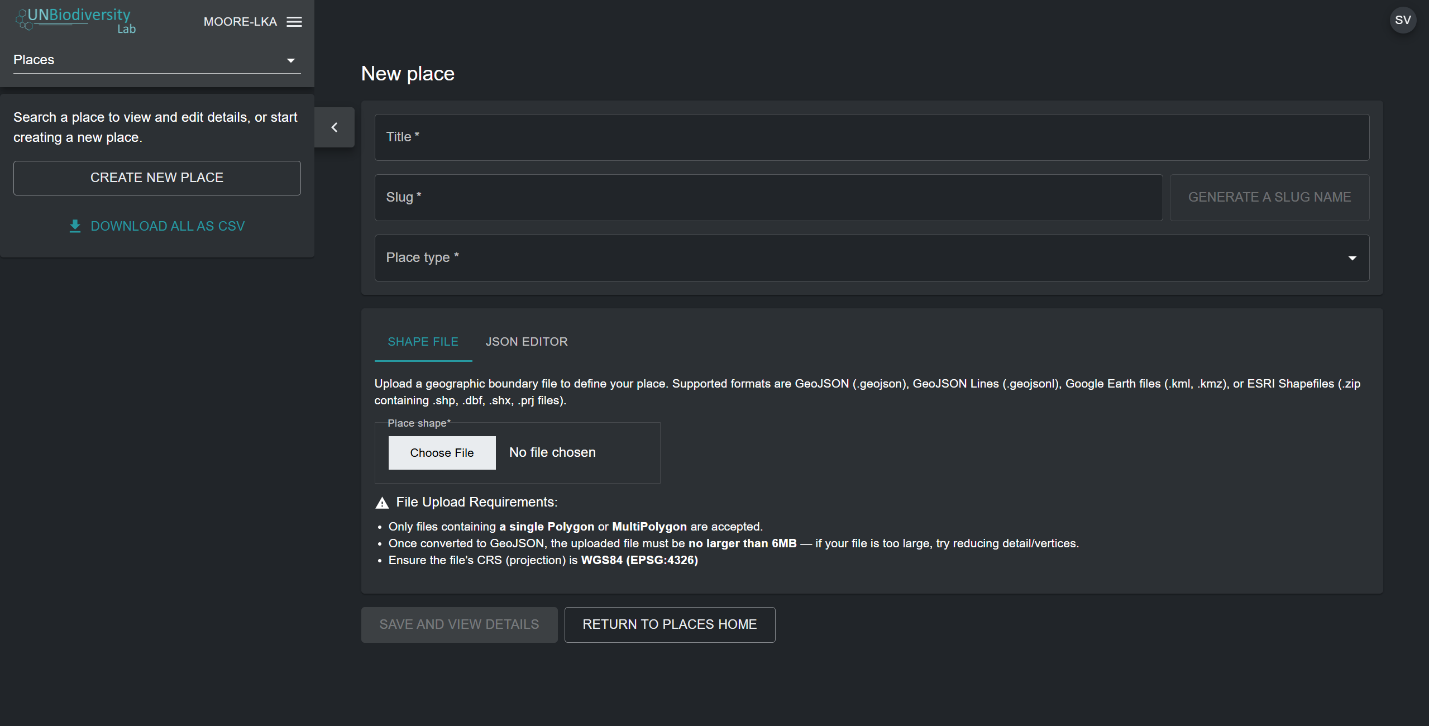Collapse the sidebar with the left chevron
The image size is (1429, 726).
click(334, 127)
